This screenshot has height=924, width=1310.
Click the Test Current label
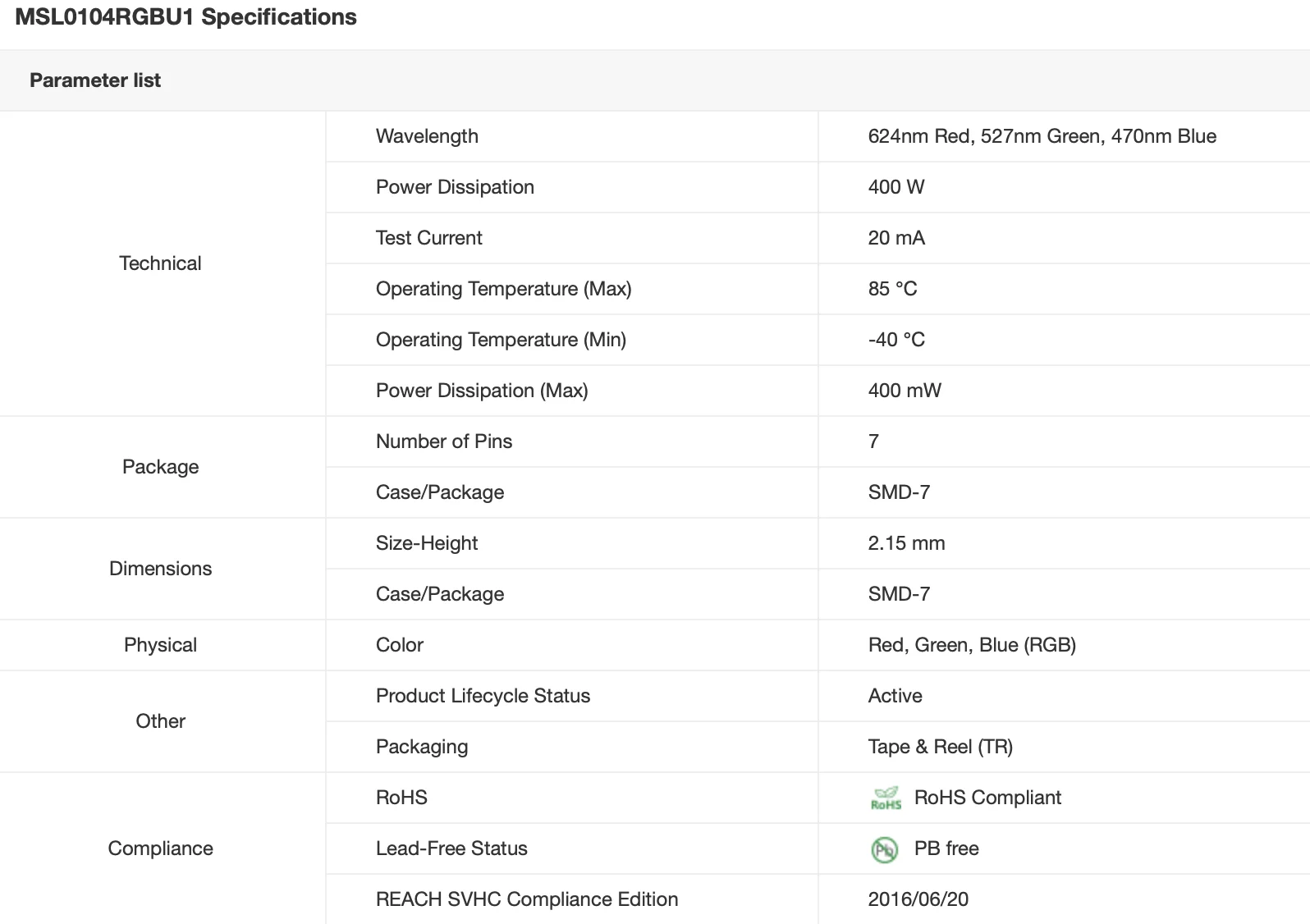428,238
